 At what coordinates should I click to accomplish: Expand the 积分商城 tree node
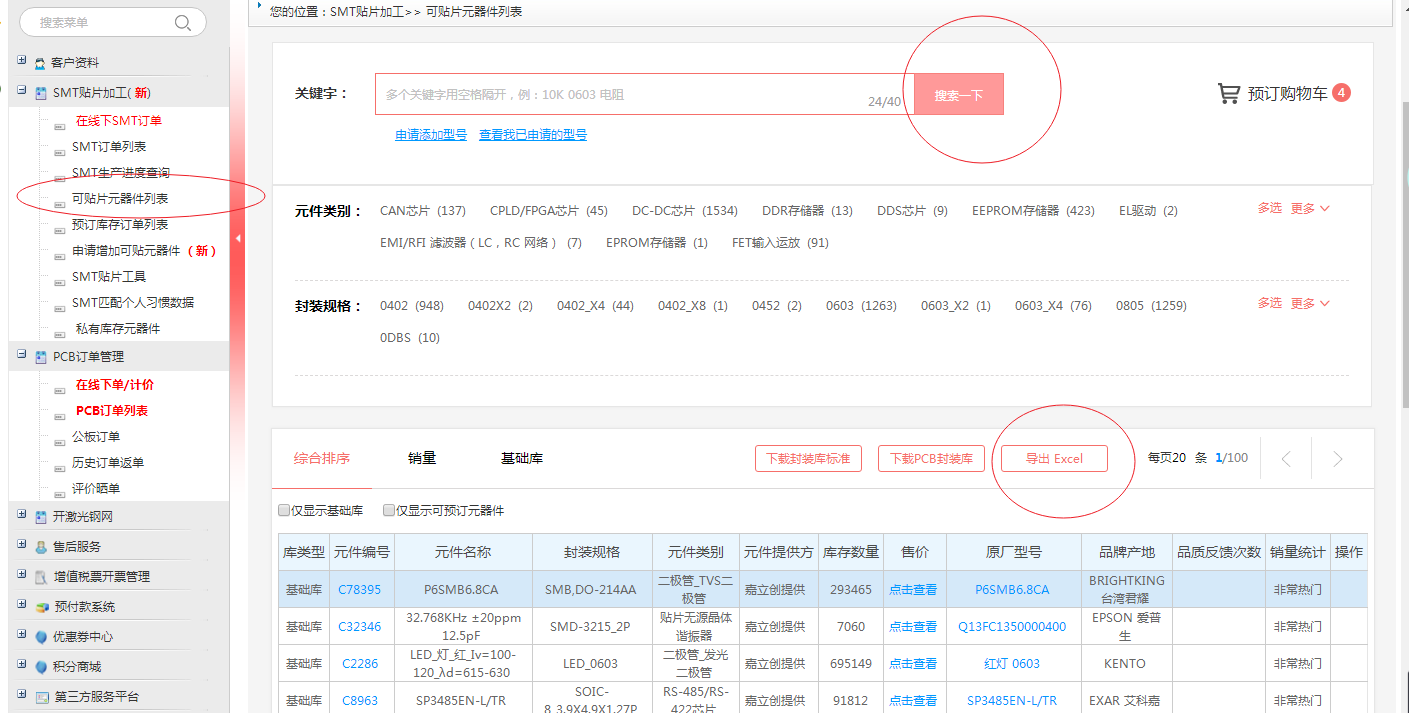[22, 666]
